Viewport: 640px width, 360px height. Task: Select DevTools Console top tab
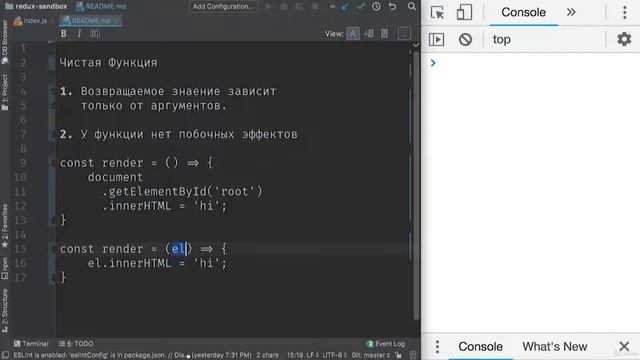[x=524, y=13]
